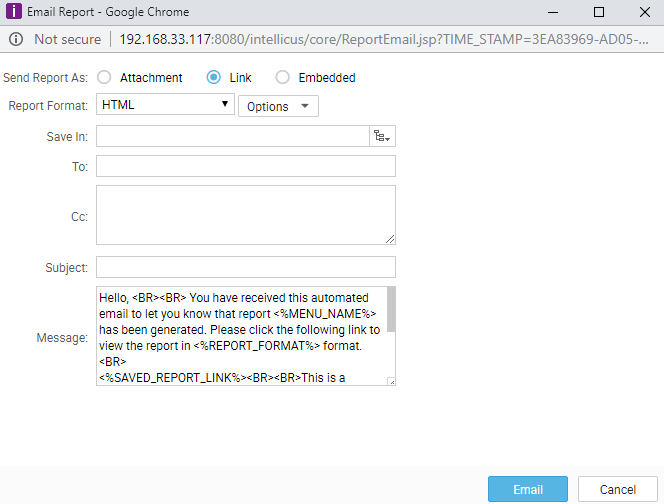Image resolution: width=664 pixels, height=504 pixels.
Task: Open the Report Format HTML dropdown
Action: pyautogui.click(x=165, y=104)
